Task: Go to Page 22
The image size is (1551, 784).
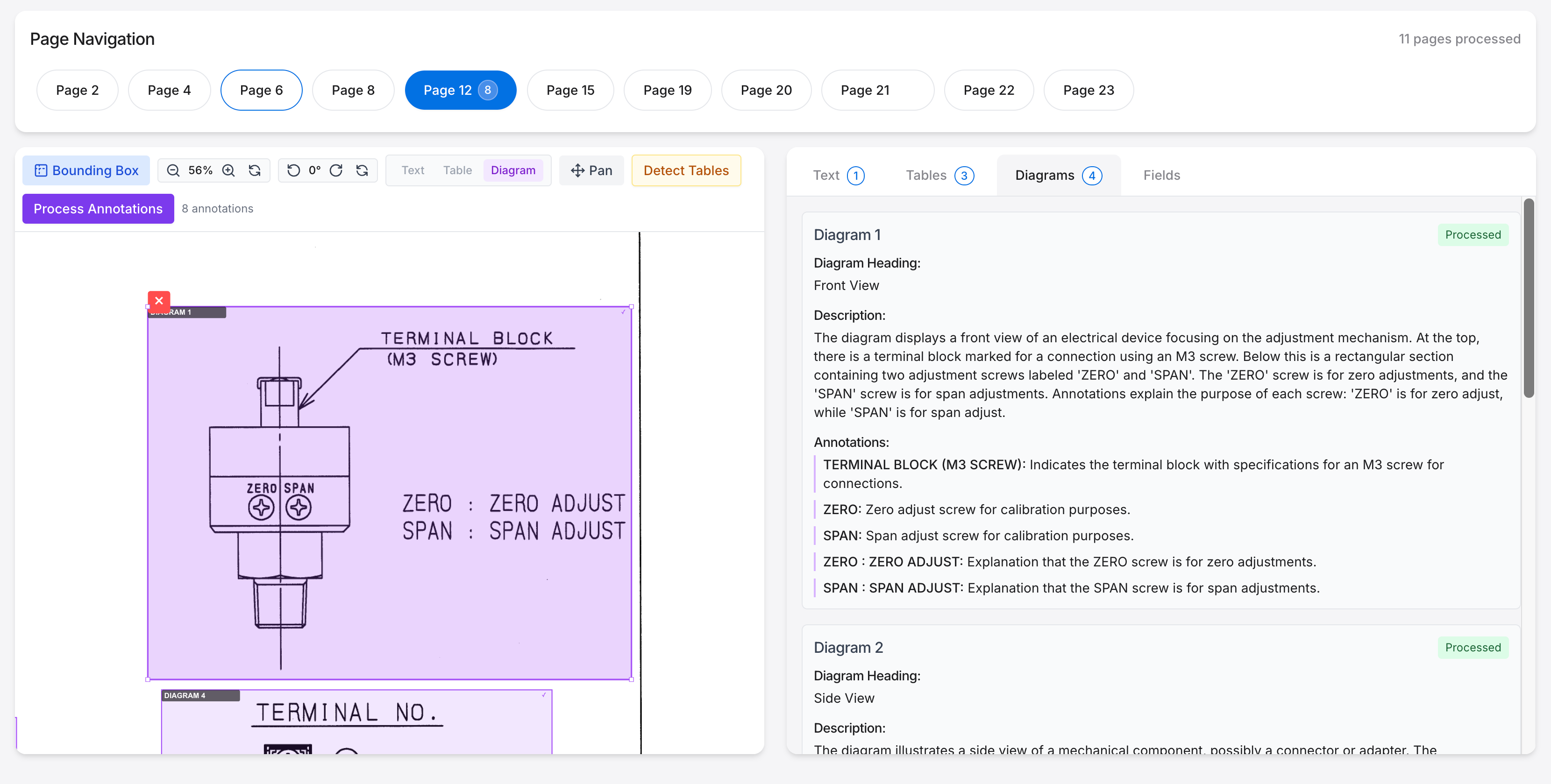Action: [989, 90]
